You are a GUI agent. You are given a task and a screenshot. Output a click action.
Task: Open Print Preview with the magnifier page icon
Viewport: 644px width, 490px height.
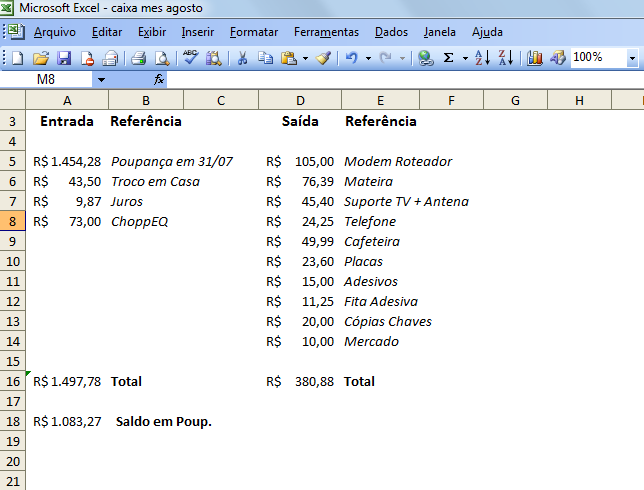click(x=162, y=58)
